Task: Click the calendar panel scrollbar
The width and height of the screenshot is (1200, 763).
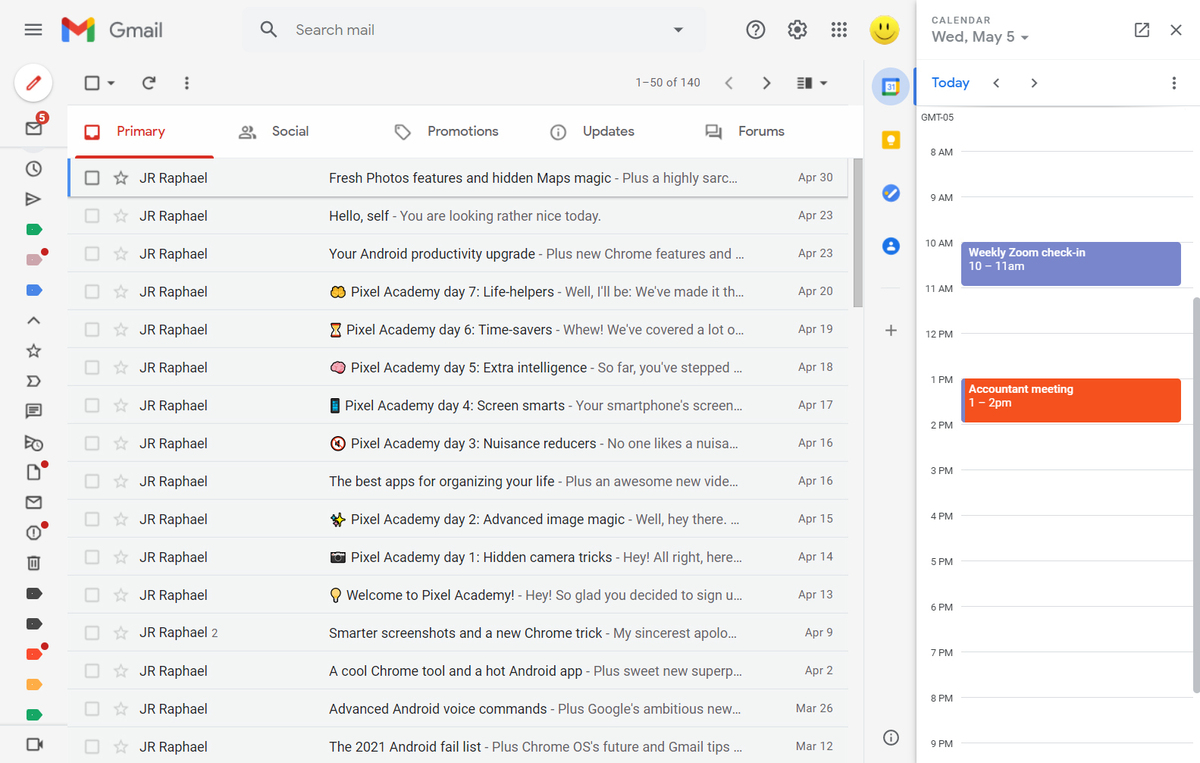Action: click(1194, 495)
